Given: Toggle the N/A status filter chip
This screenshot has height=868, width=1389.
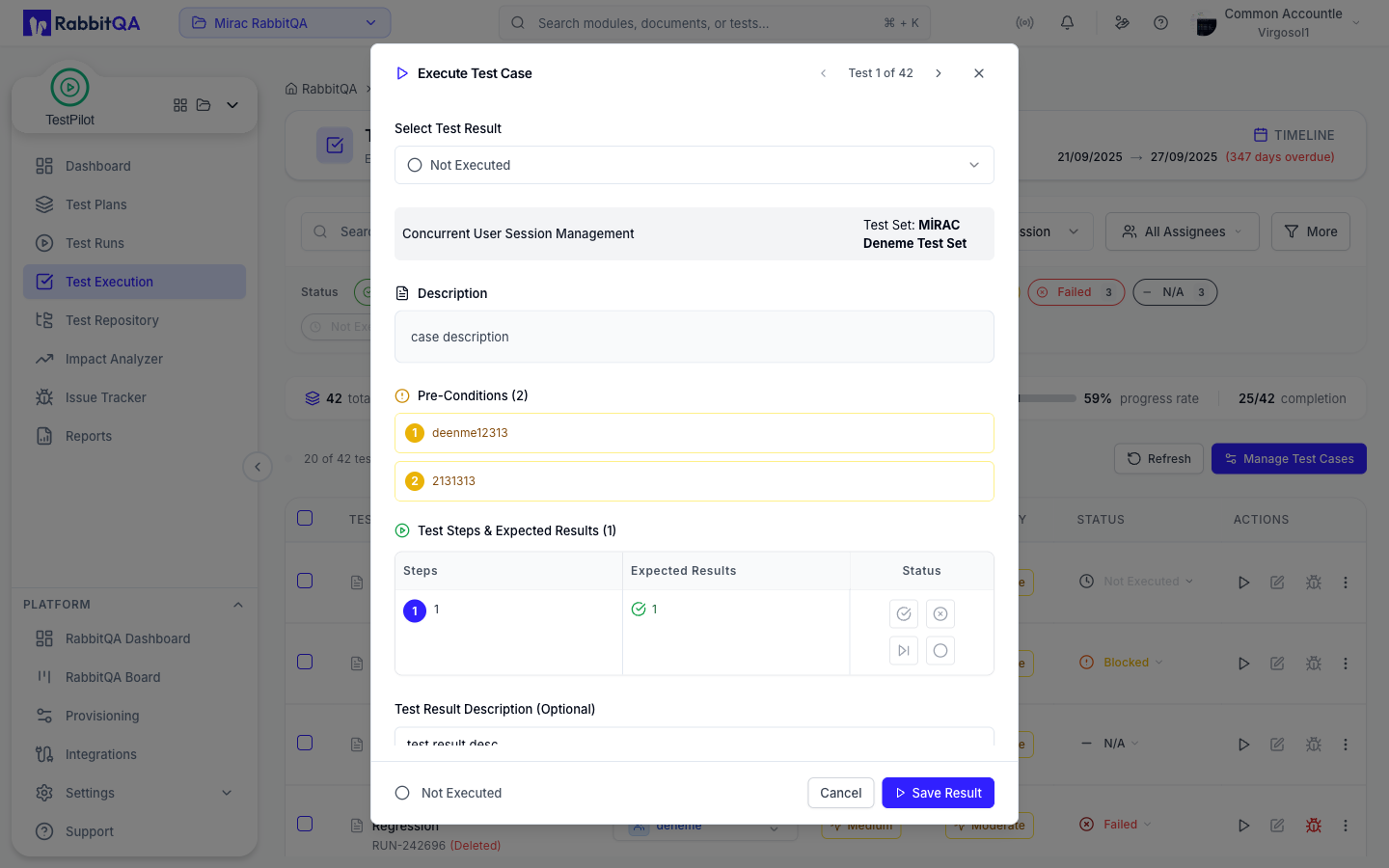Looking at the screenshot, I should (1175, 292).
